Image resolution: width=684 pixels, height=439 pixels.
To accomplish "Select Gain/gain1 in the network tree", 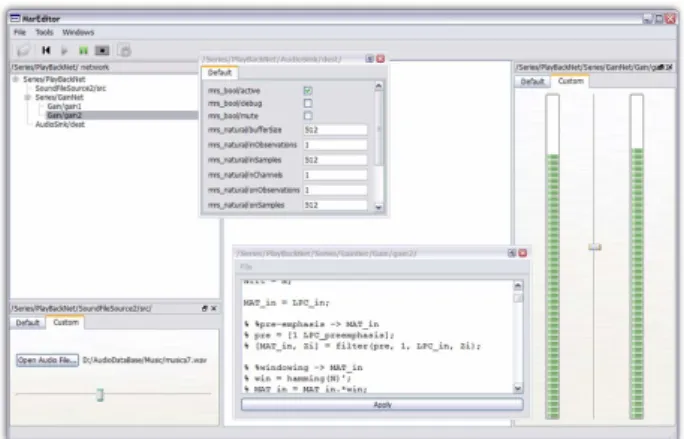I will [x=65, y=106].
